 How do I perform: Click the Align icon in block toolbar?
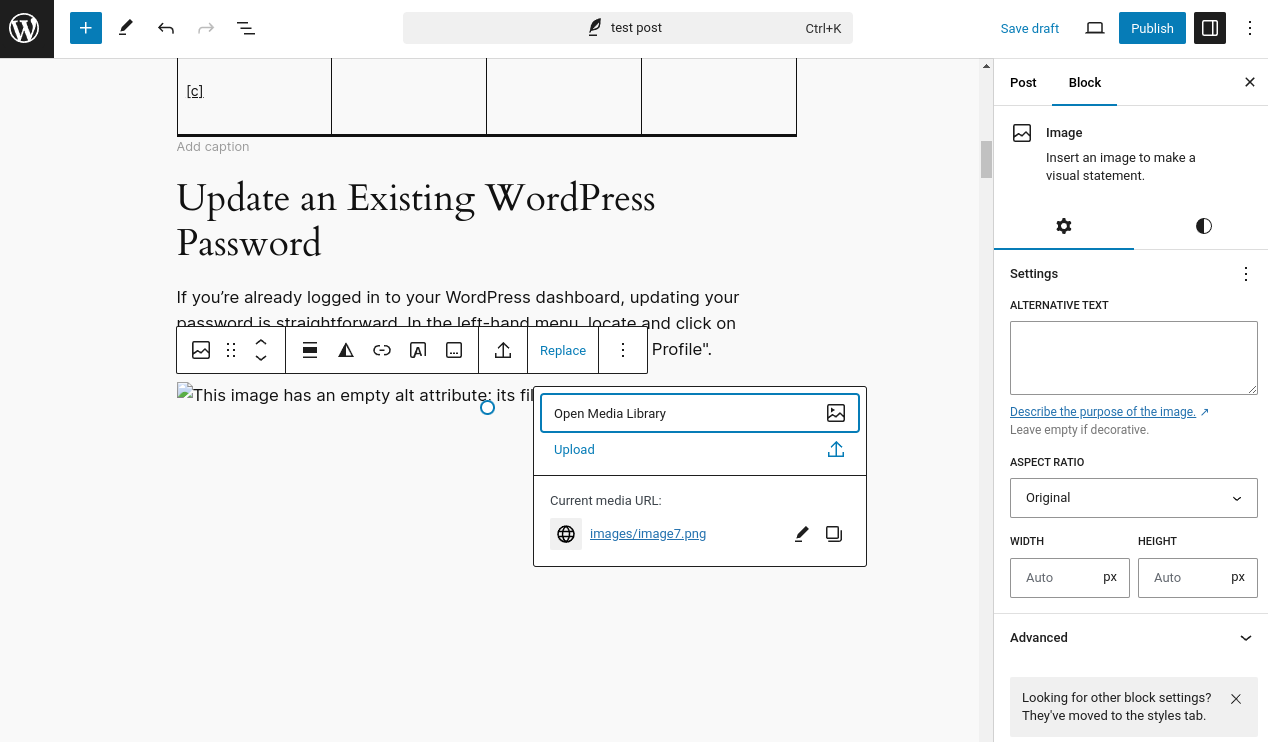310,350
